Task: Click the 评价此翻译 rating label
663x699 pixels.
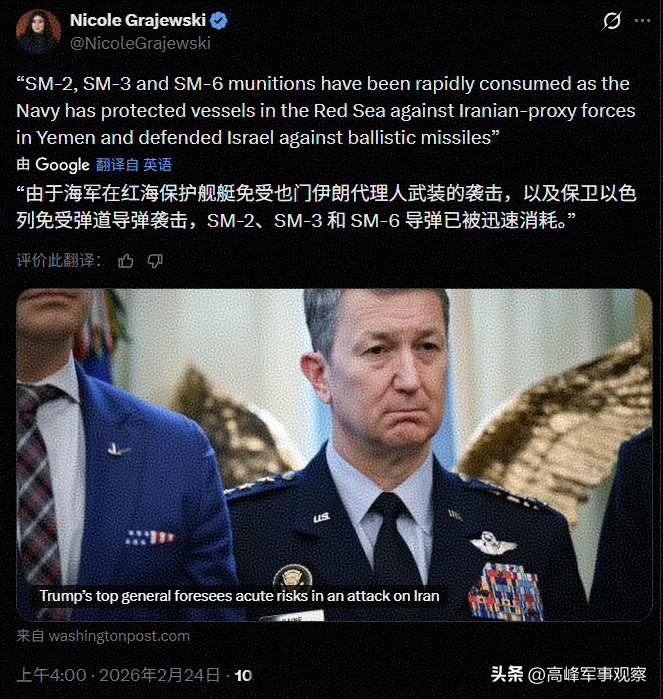Action: [x=59, y=260]
